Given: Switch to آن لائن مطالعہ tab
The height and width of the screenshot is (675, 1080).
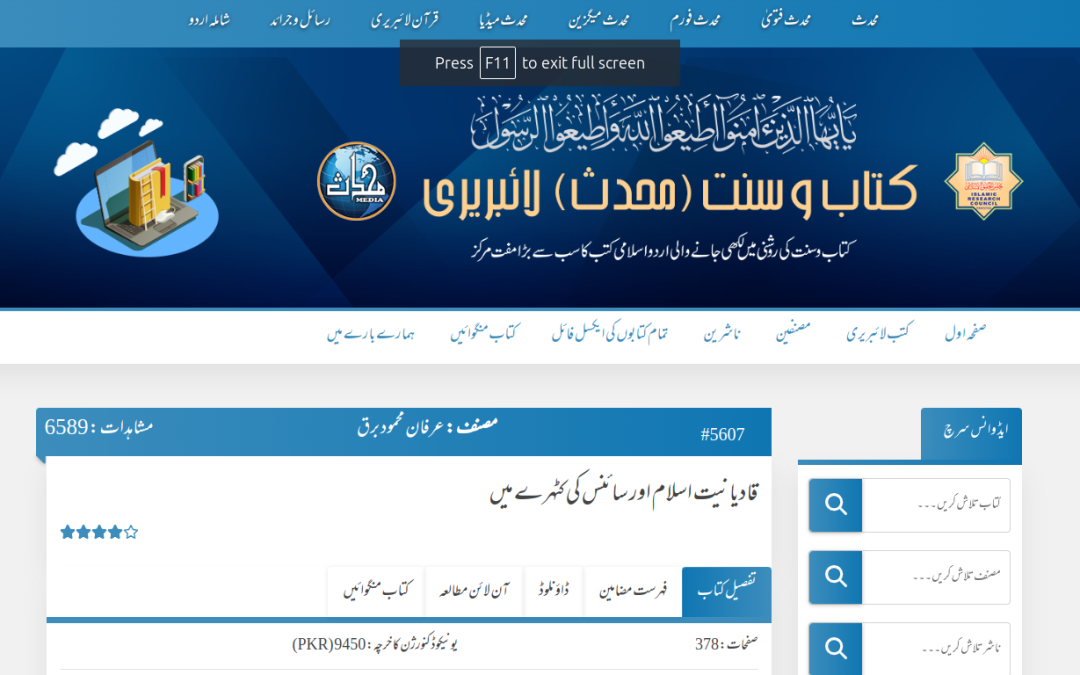Looking at the screenshot, I should point(474,592).
